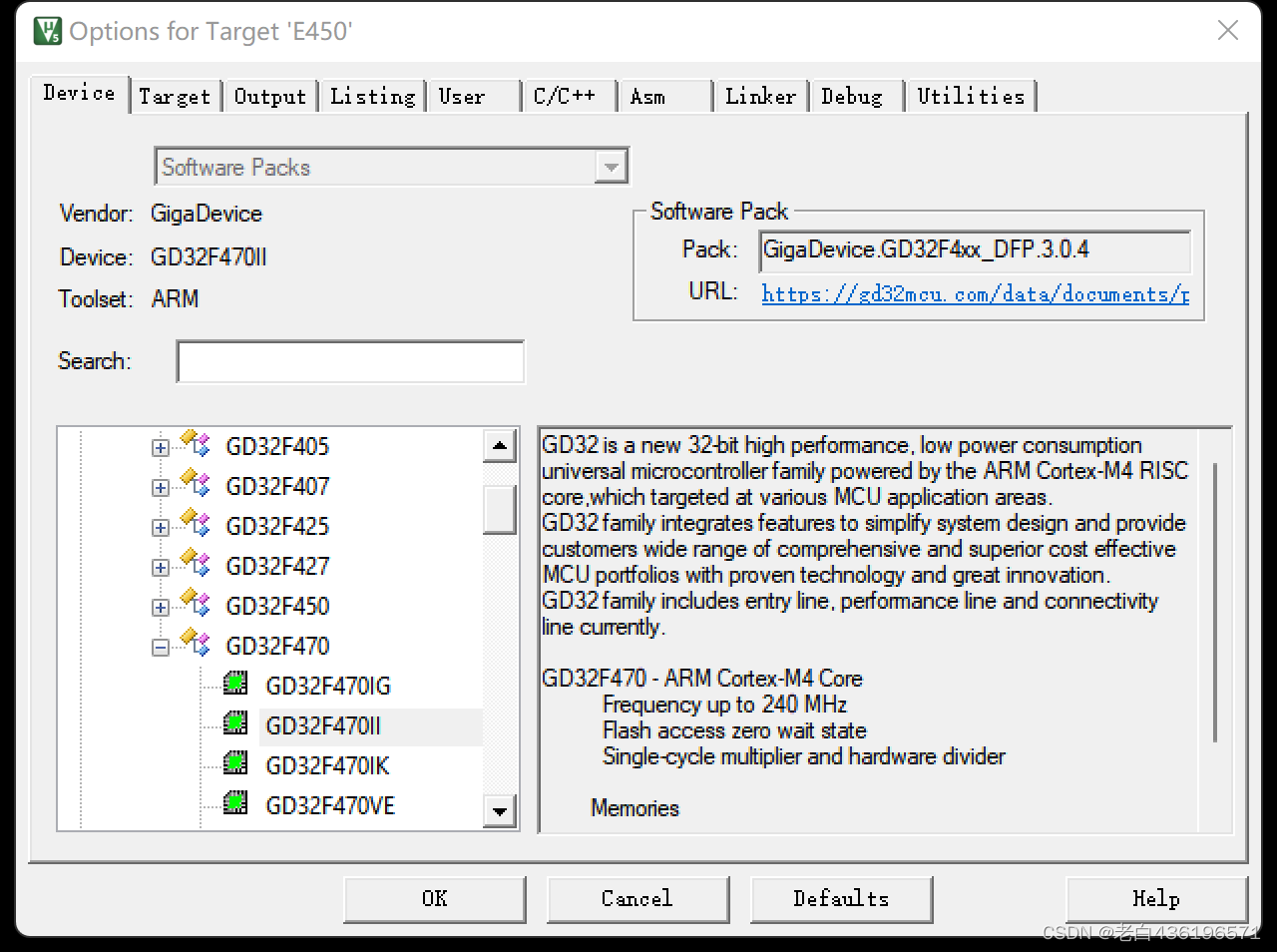Click the GD32F425 family icon

coord(197,524)
